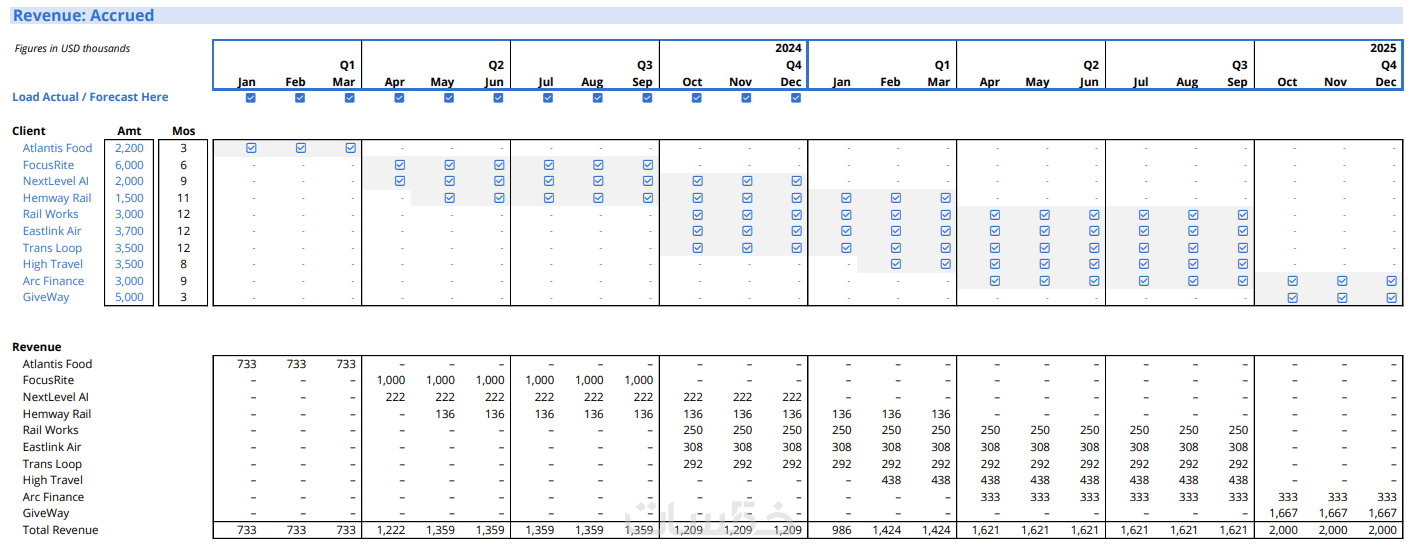Click Total Revenue 986 for Jan 2025
The image size is (1420, 547).
pyautogui.click(x=842, y=530)
